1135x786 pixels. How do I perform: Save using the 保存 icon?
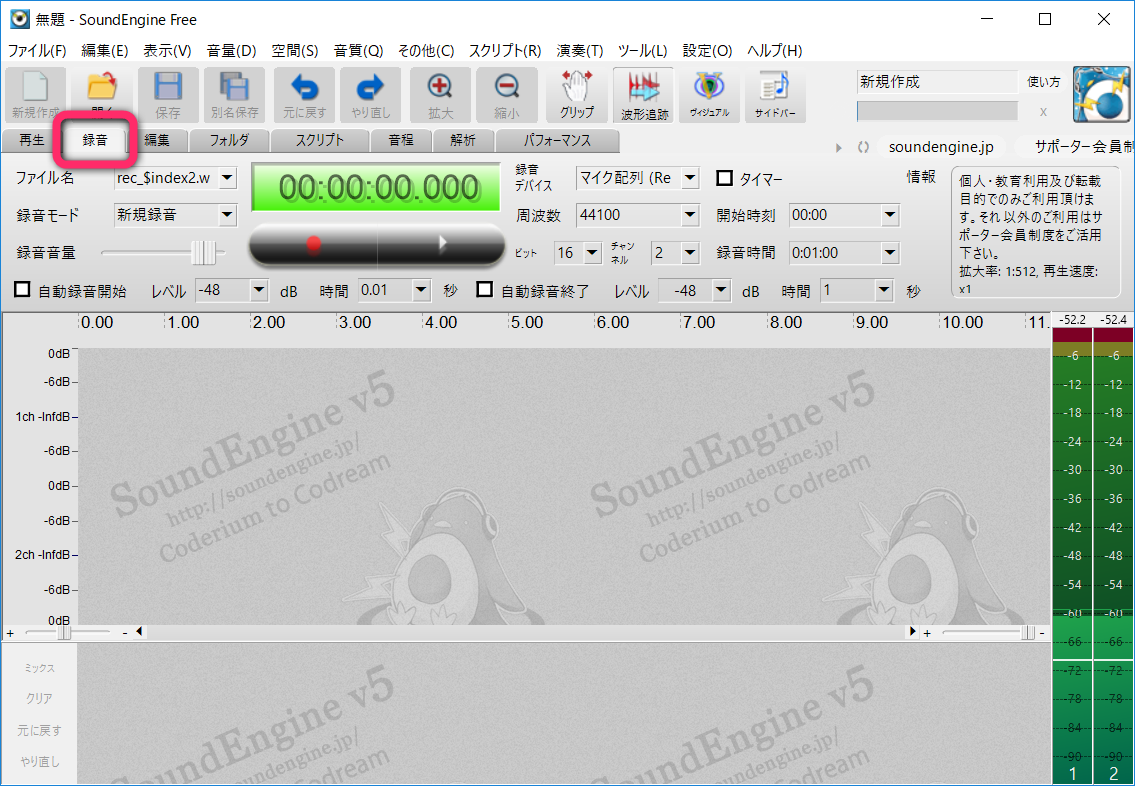tap(168, 94)
